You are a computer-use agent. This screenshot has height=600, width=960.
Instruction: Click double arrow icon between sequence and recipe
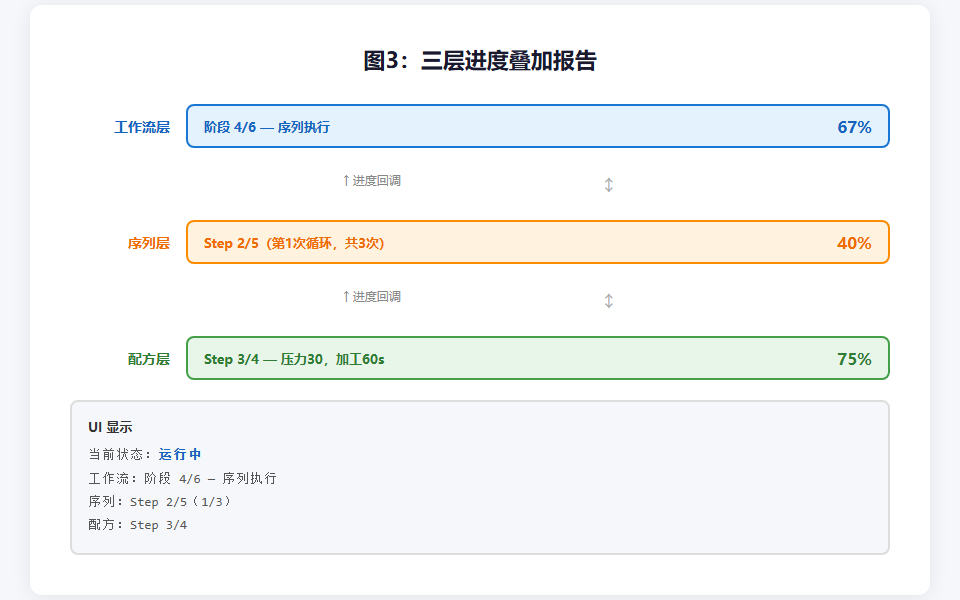[x=609, y=301]
